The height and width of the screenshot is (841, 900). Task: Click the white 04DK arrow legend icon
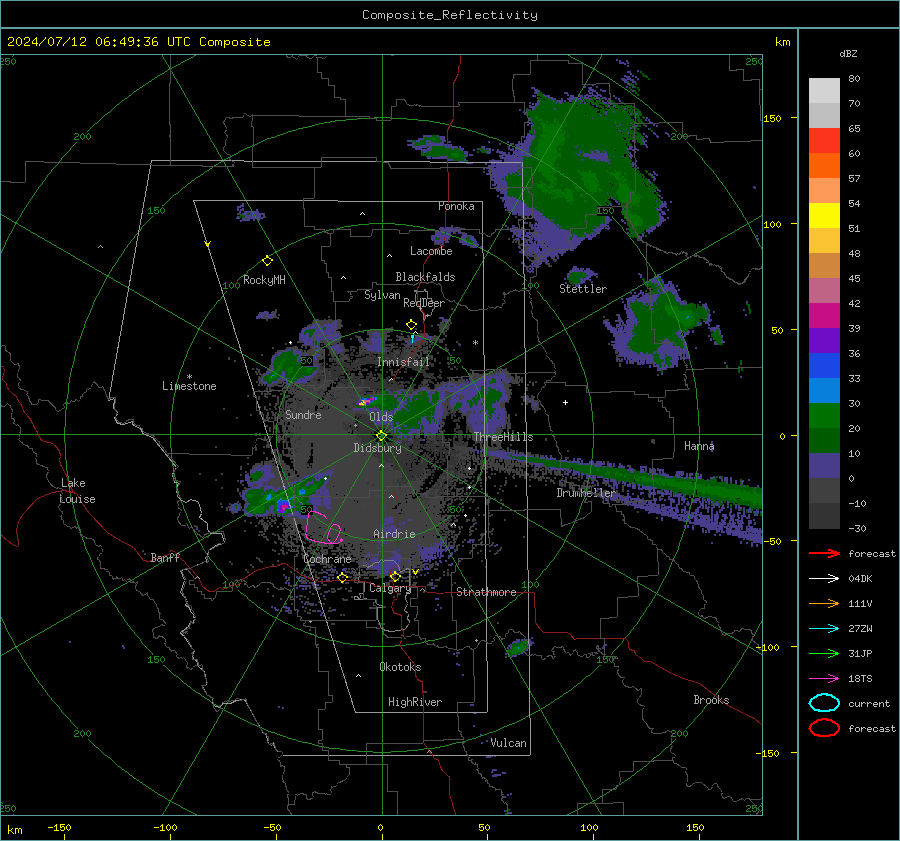824,579
